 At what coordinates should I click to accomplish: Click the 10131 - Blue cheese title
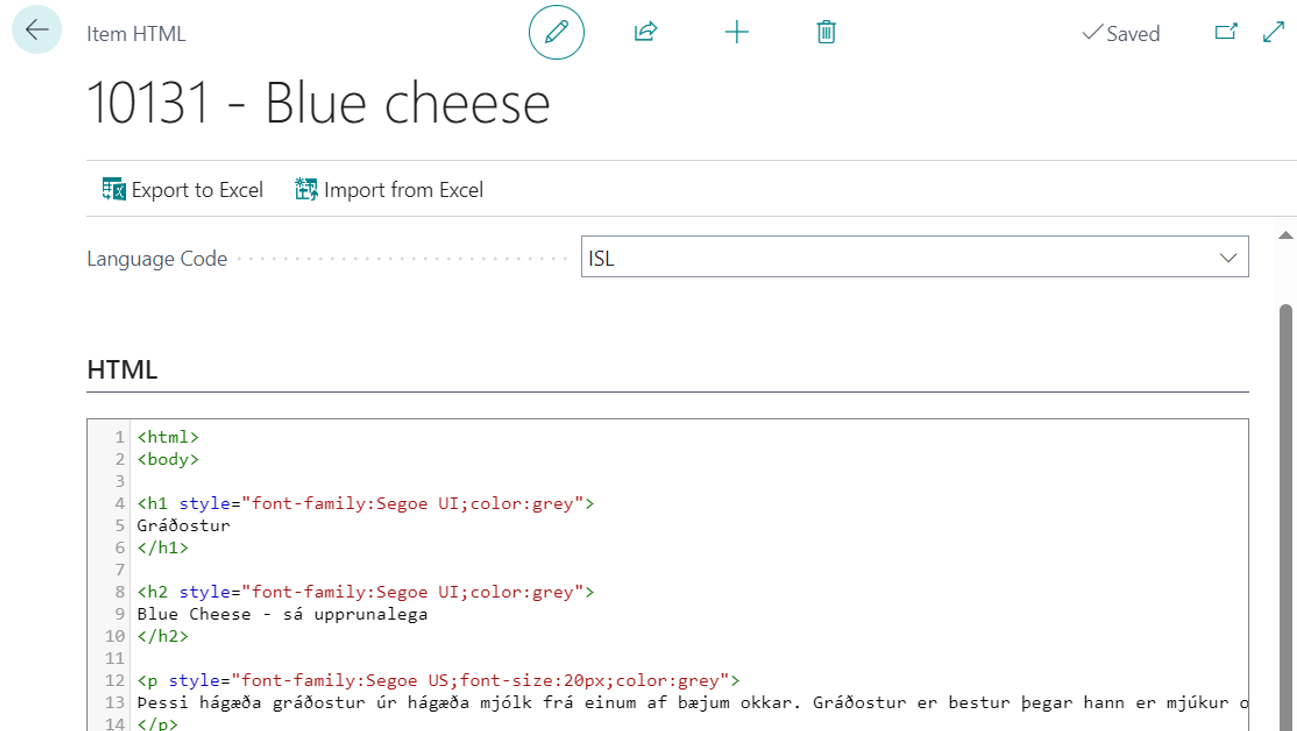pyautogui.click(x=319, y=103)
